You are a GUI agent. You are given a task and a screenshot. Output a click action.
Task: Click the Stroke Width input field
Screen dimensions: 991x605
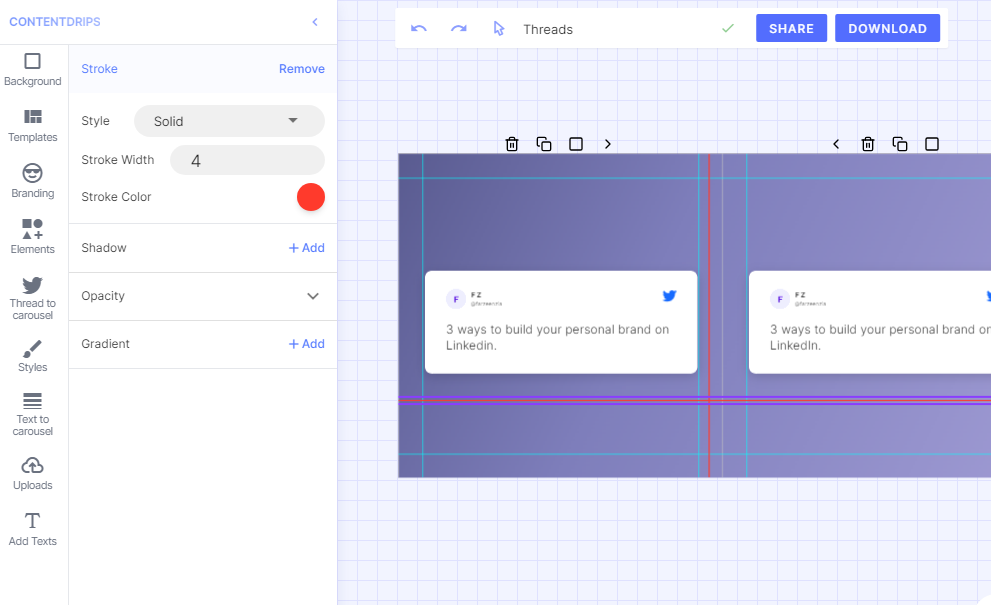point(246,160)
